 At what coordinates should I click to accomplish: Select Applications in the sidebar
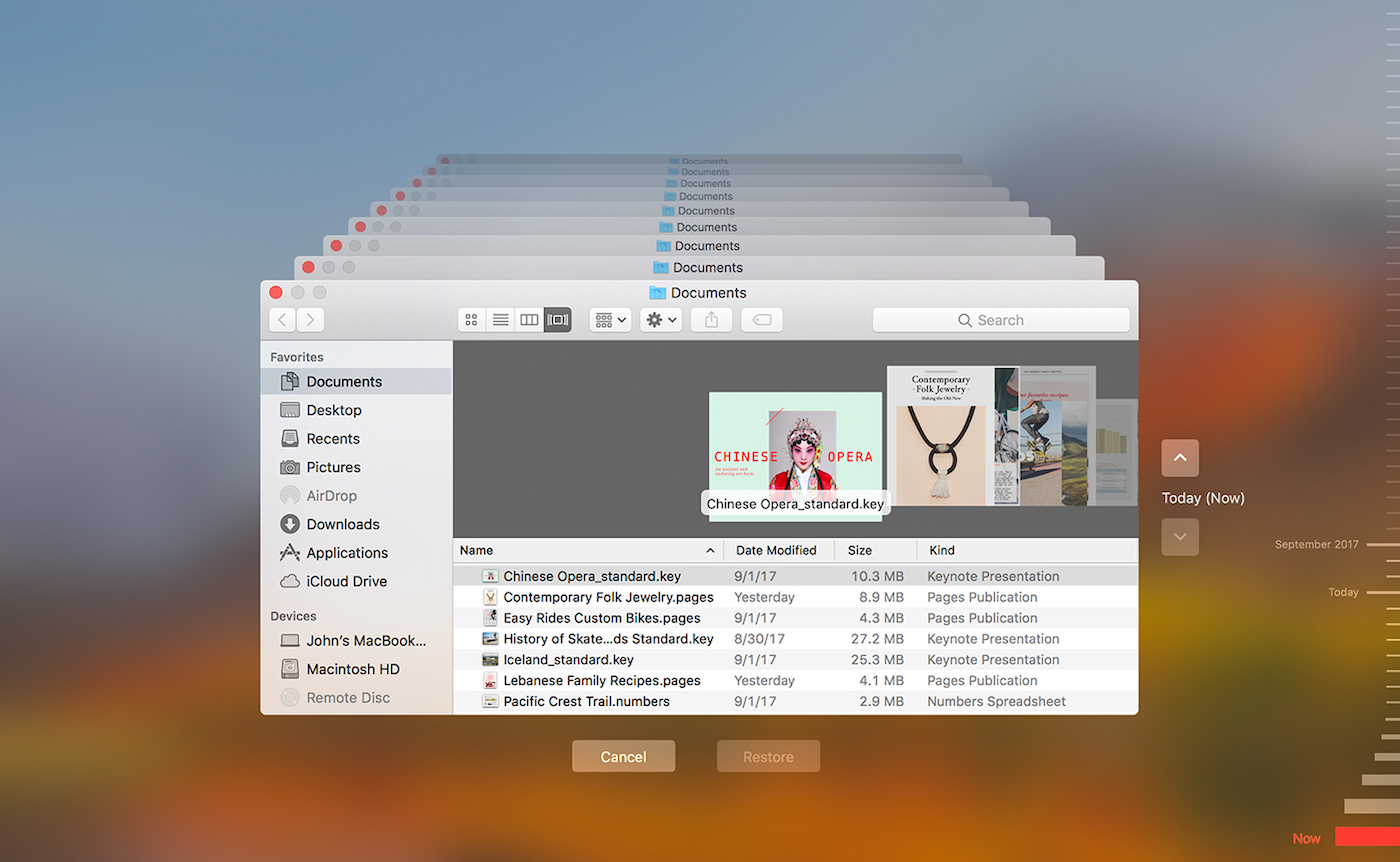pos(346,553)
